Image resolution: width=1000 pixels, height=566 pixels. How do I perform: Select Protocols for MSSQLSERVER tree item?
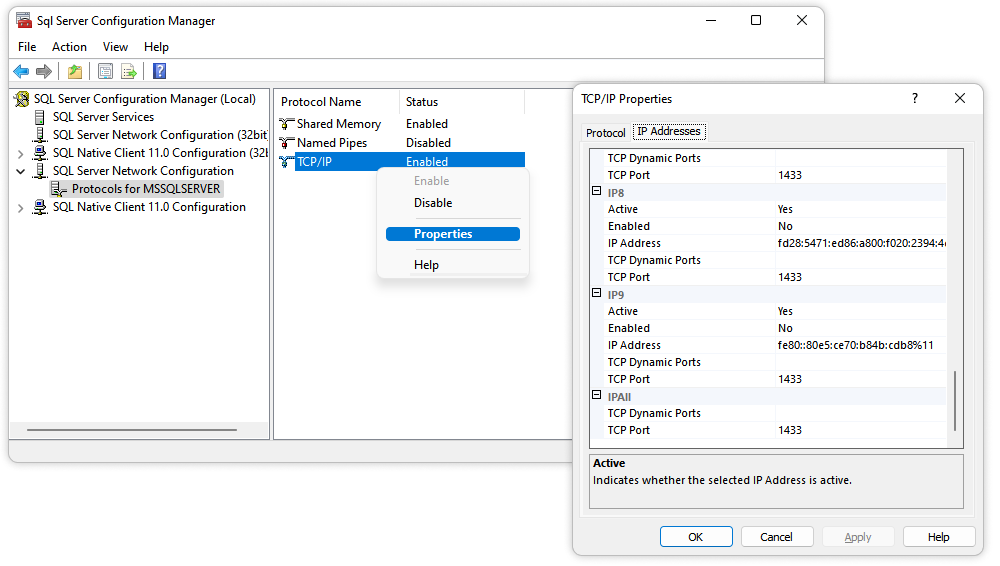click(x=146, y=189)
